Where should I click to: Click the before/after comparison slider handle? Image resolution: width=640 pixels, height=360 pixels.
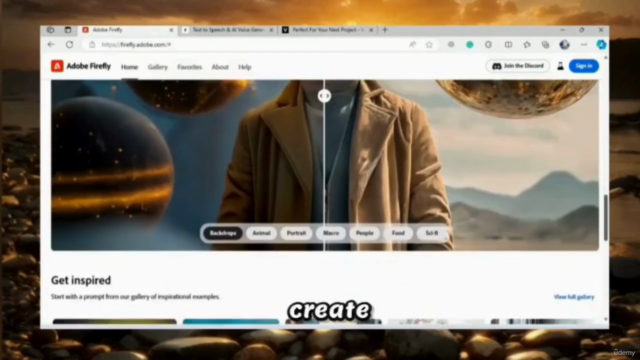pos(324,96)
